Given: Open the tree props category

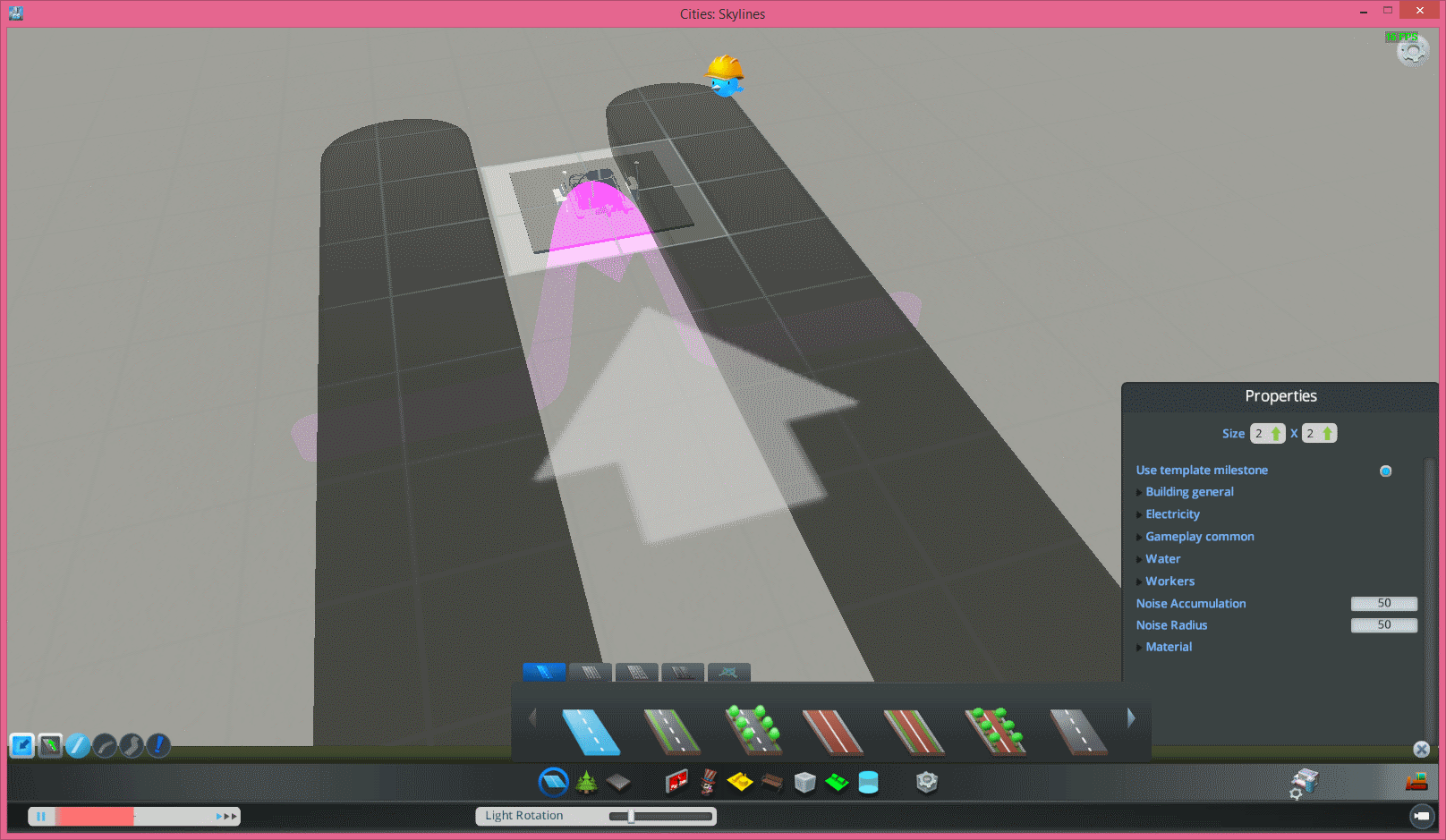Looking at the screenshot, I should pyautogui.click(x=587, y=783).
